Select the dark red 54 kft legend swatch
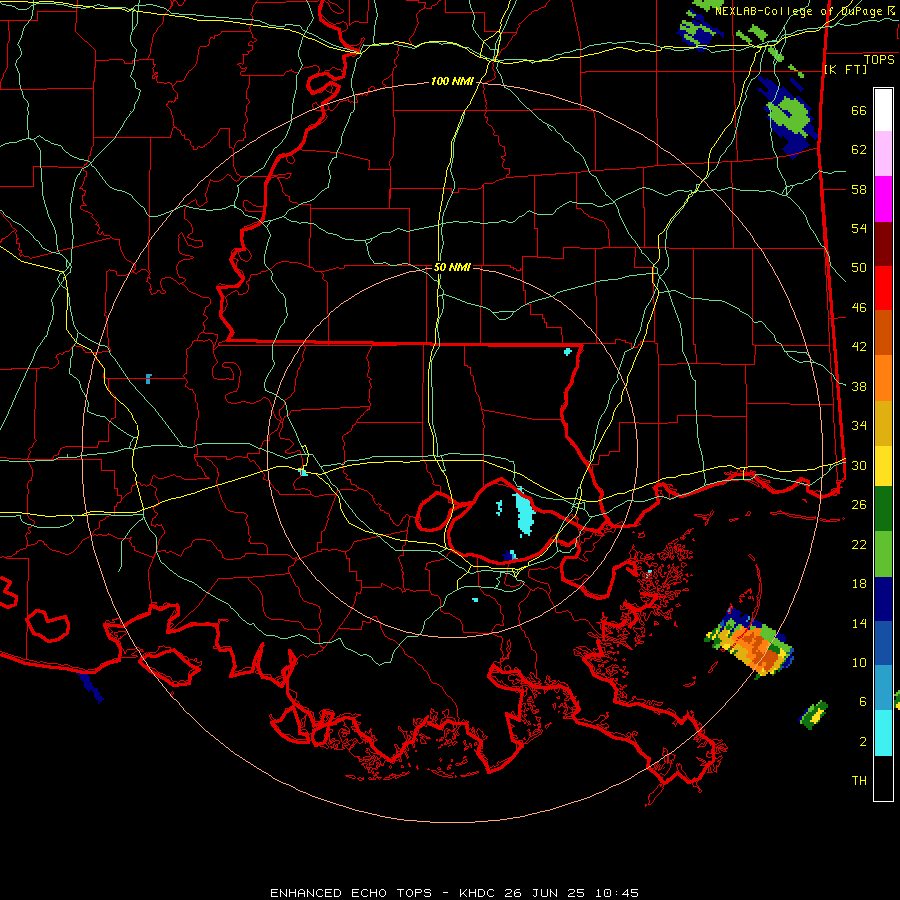The width and height of the screenshot is (900, 900). pos(883,245)
